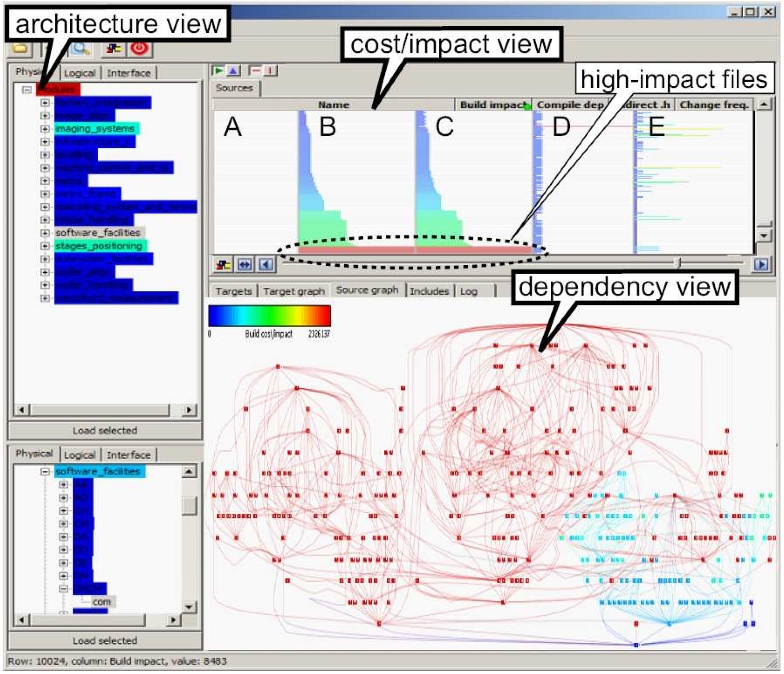This screenshot has height=674, width=784.
Task: Click the red minus icon above Sources
Action: (x=255, y=71)
